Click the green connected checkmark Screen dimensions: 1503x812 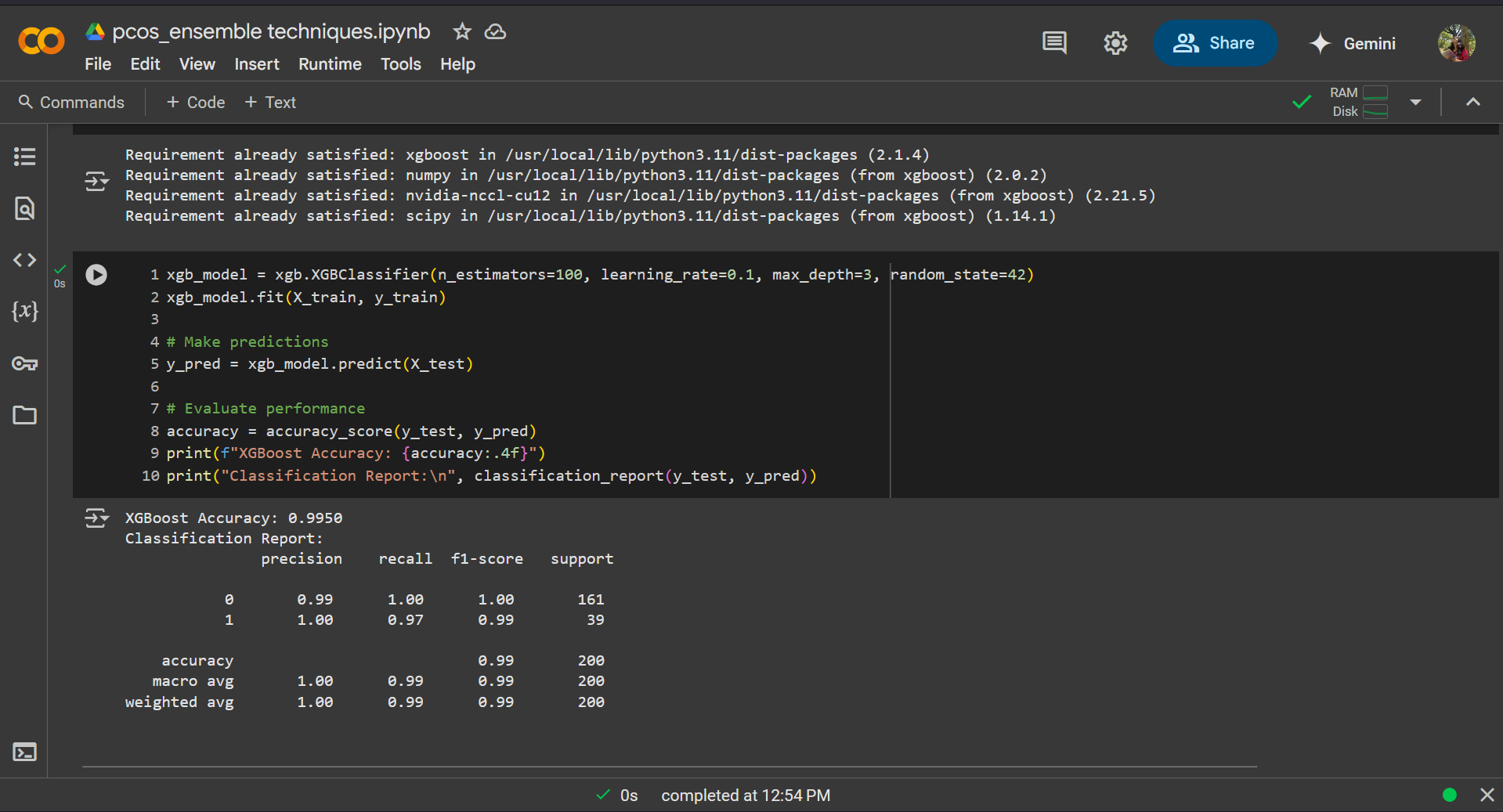pos(1302,102)
